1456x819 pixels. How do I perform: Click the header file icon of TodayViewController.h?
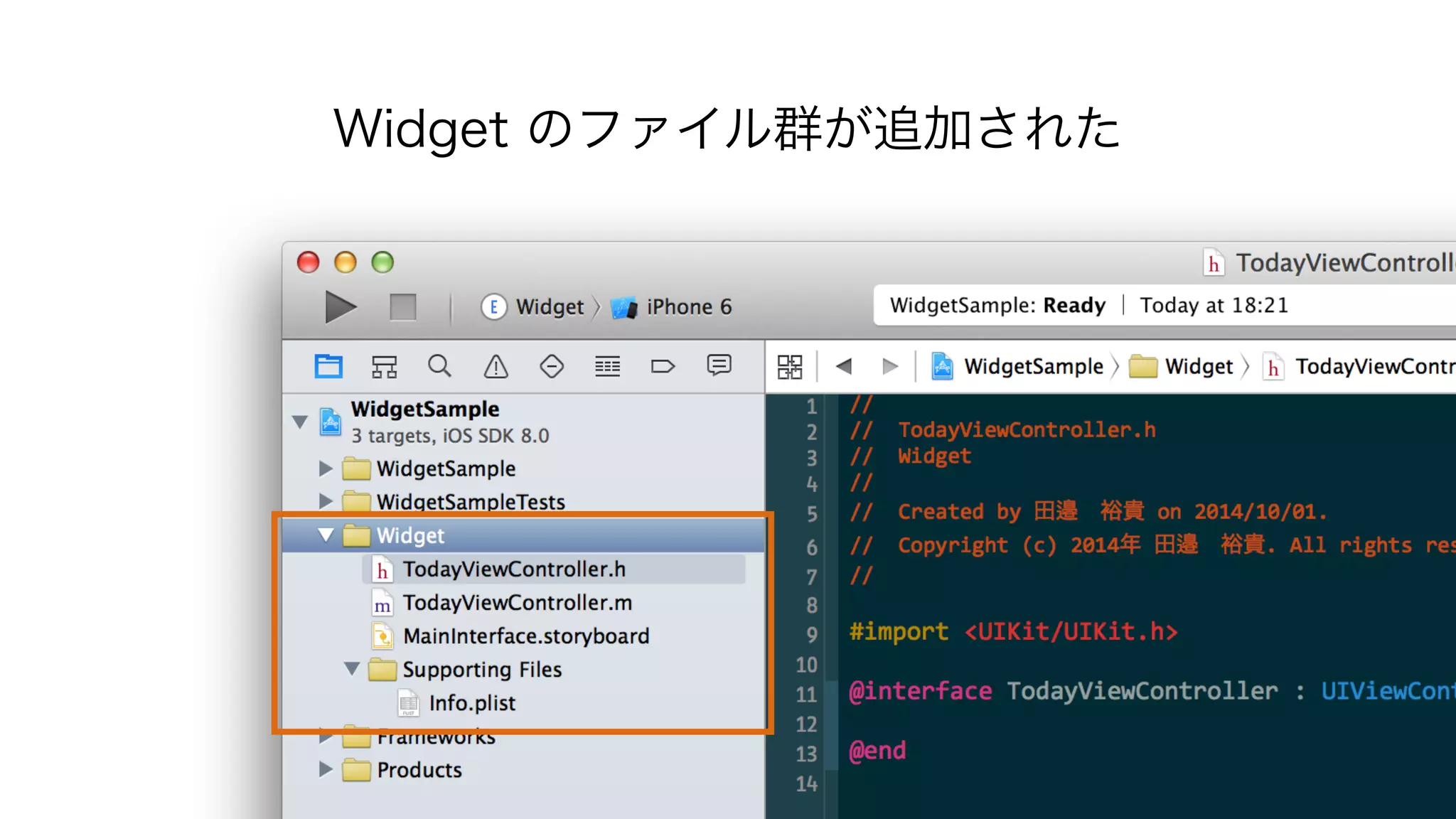coord(382,569)
